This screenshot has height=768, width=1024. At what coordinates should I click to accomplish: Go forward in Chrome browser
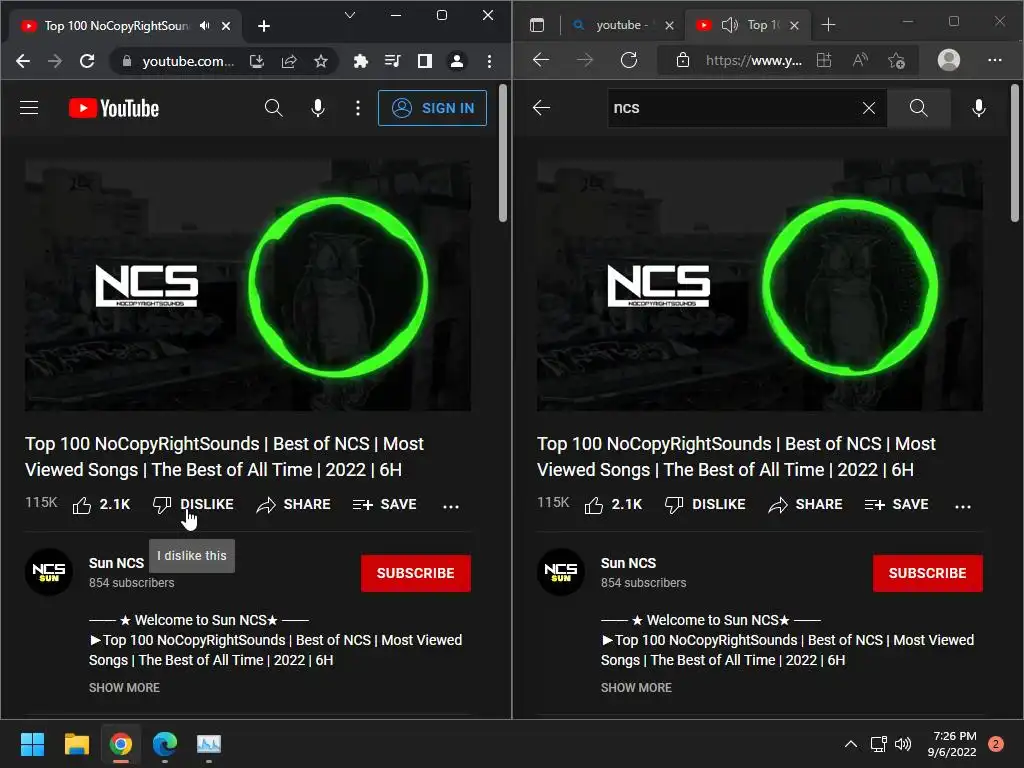[55, 61]
